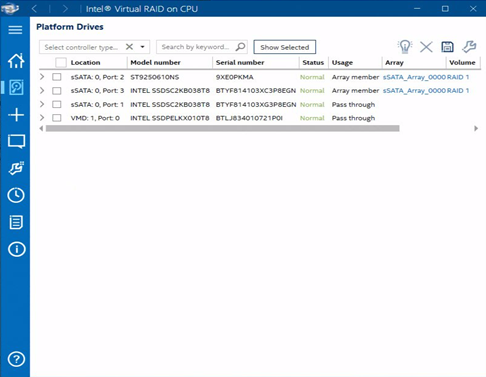Click the lightbulb locate LED icon
The width and height of the screenshot is (486, 377).
(x=405, y=47)
